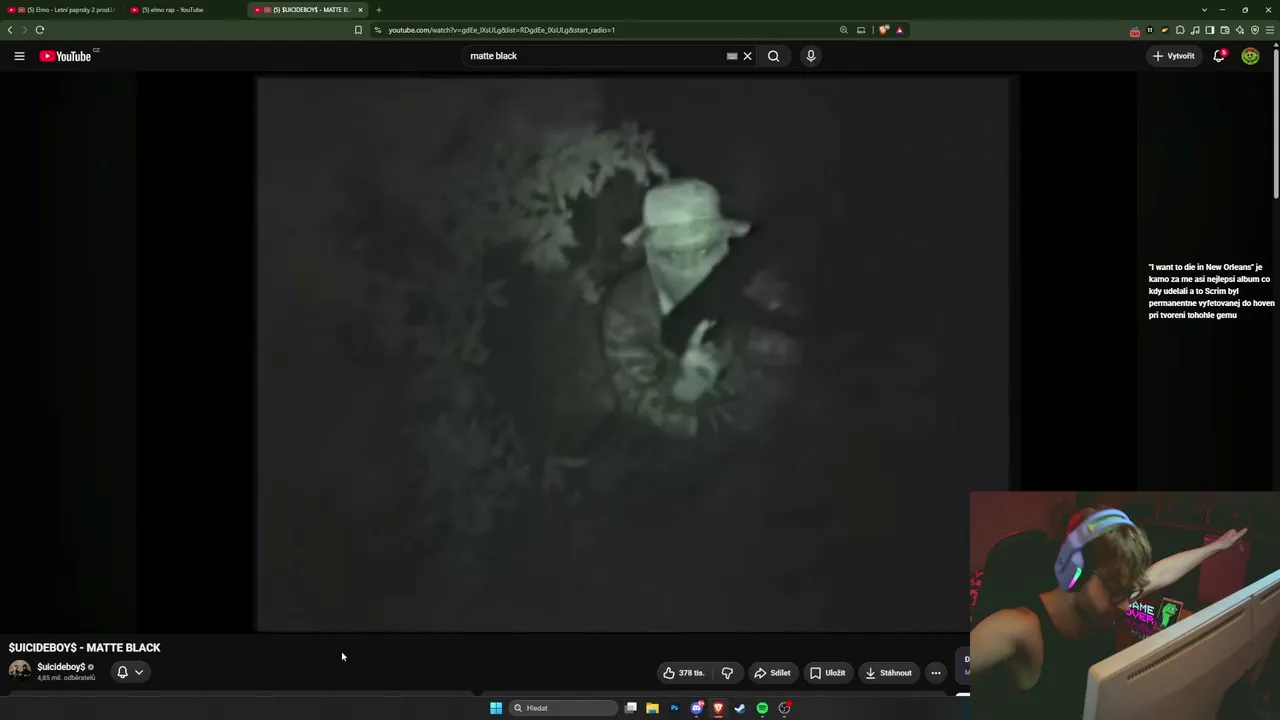1280x720 pixels.
Task: Open the zoom magnifier in address bar
Action: pyautogui.click(x=844, y=30)
